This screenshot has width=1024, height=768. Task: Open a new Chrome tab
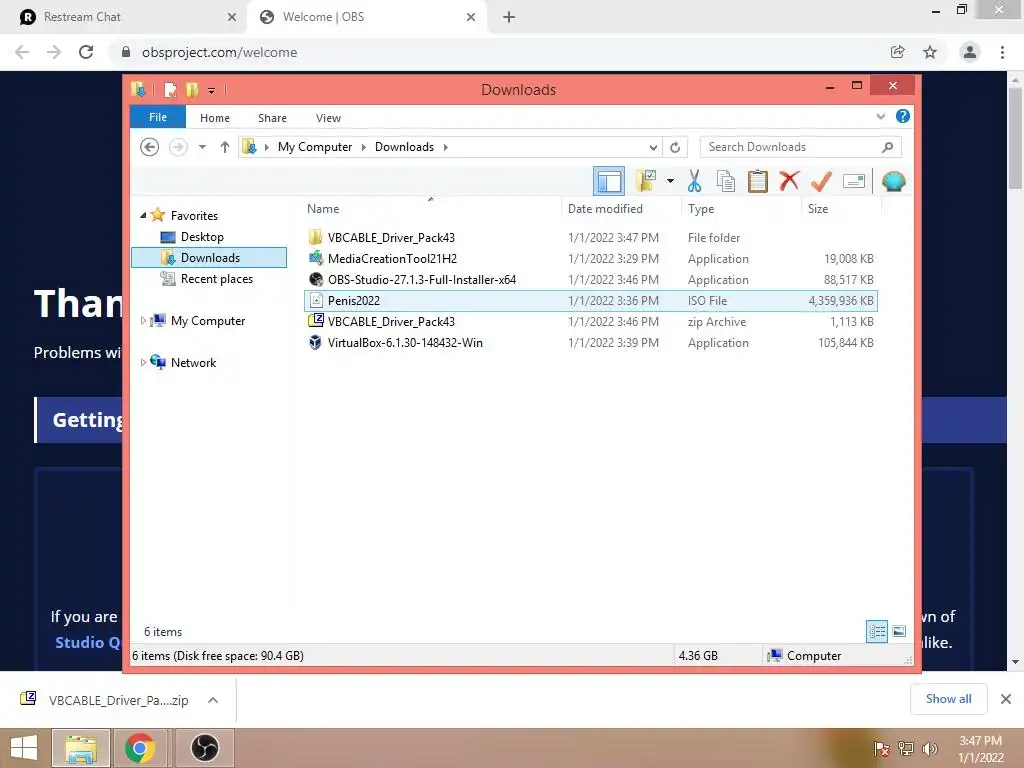509,17
